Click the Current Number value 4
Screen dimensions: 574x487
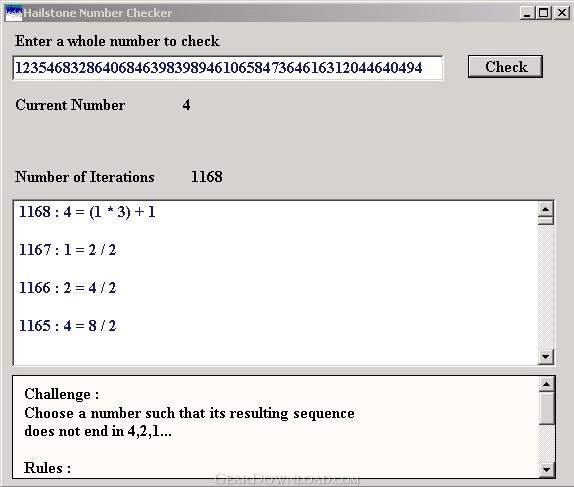pos(186,105)
